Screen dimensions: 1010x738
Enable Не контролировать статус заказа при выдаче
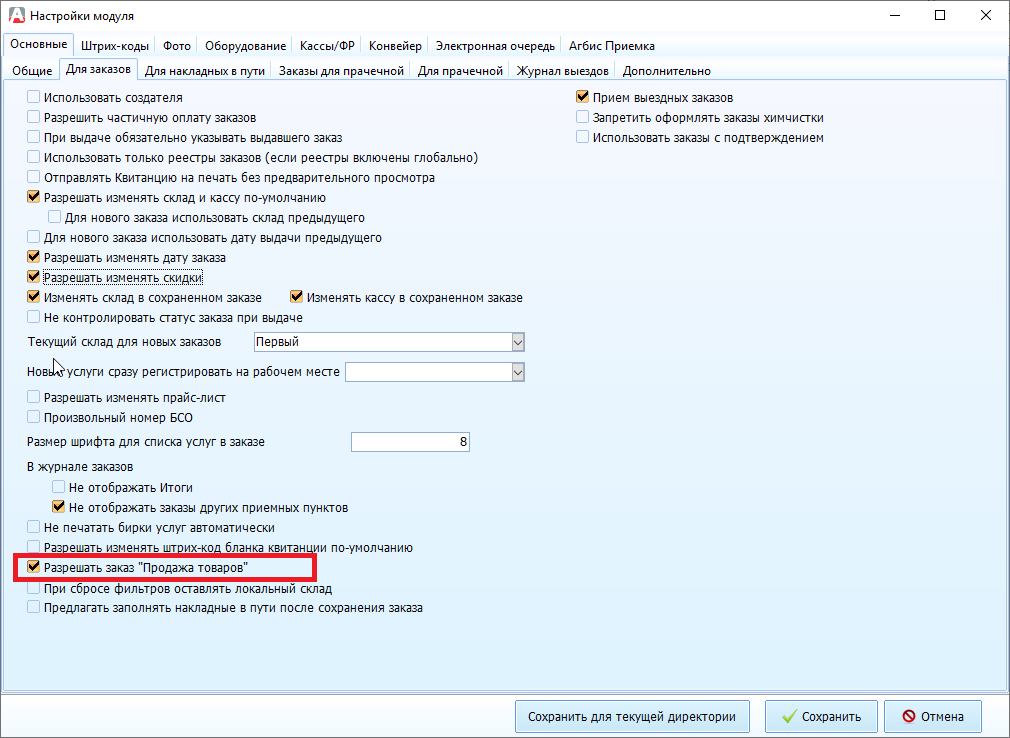33,317
